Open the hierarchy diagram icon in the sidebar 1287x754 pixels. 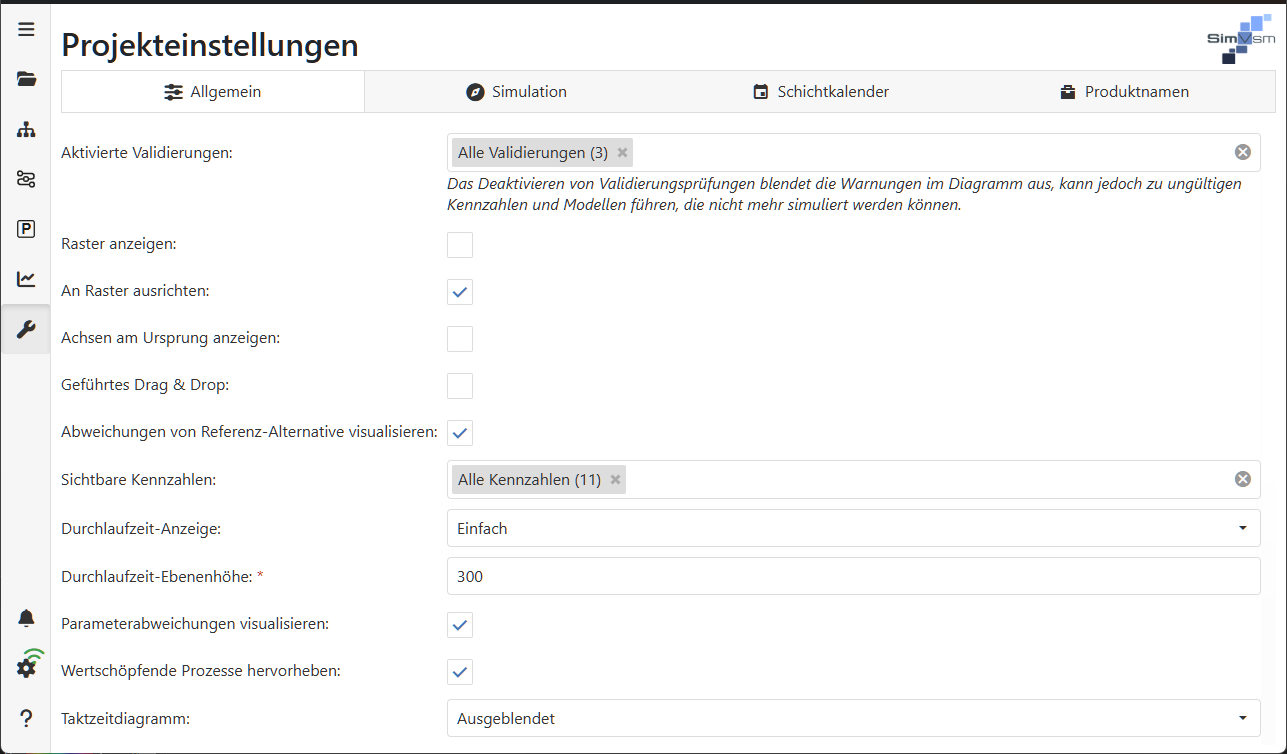26,129
